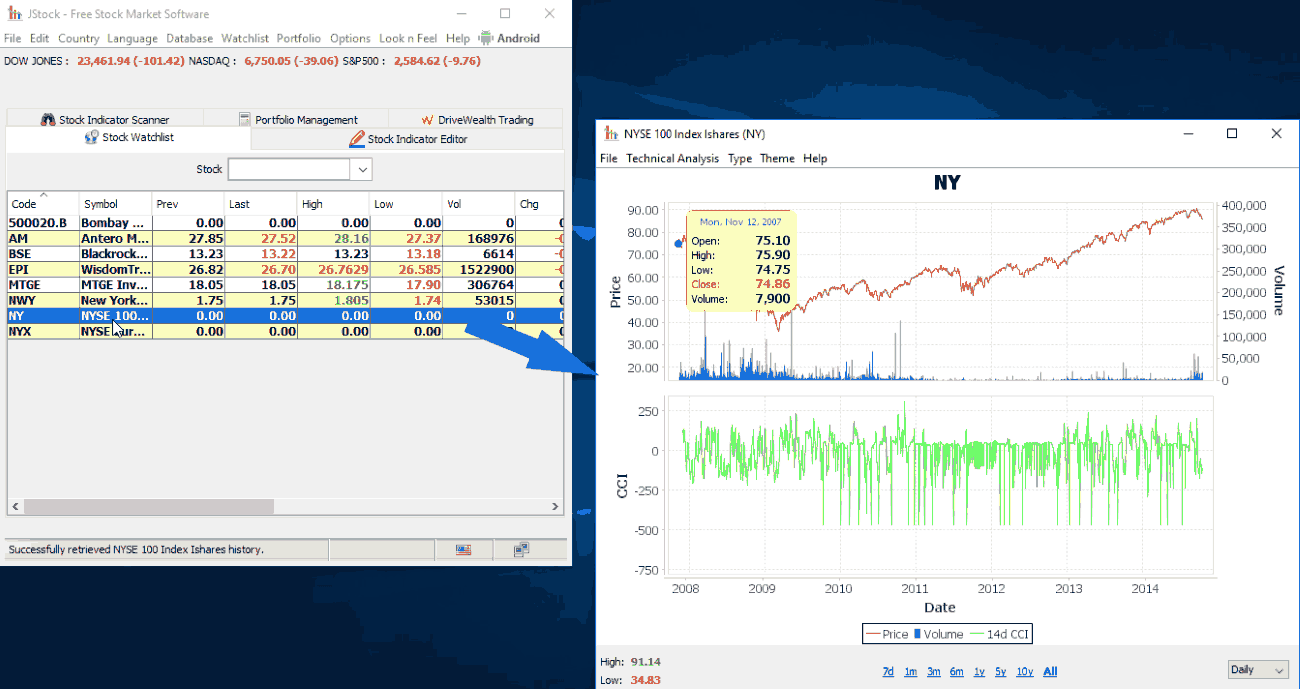Image resolution: width=1300 pixels, height=689 pixels.
Task: Open the chart Type menu
Action: (740, 158)
